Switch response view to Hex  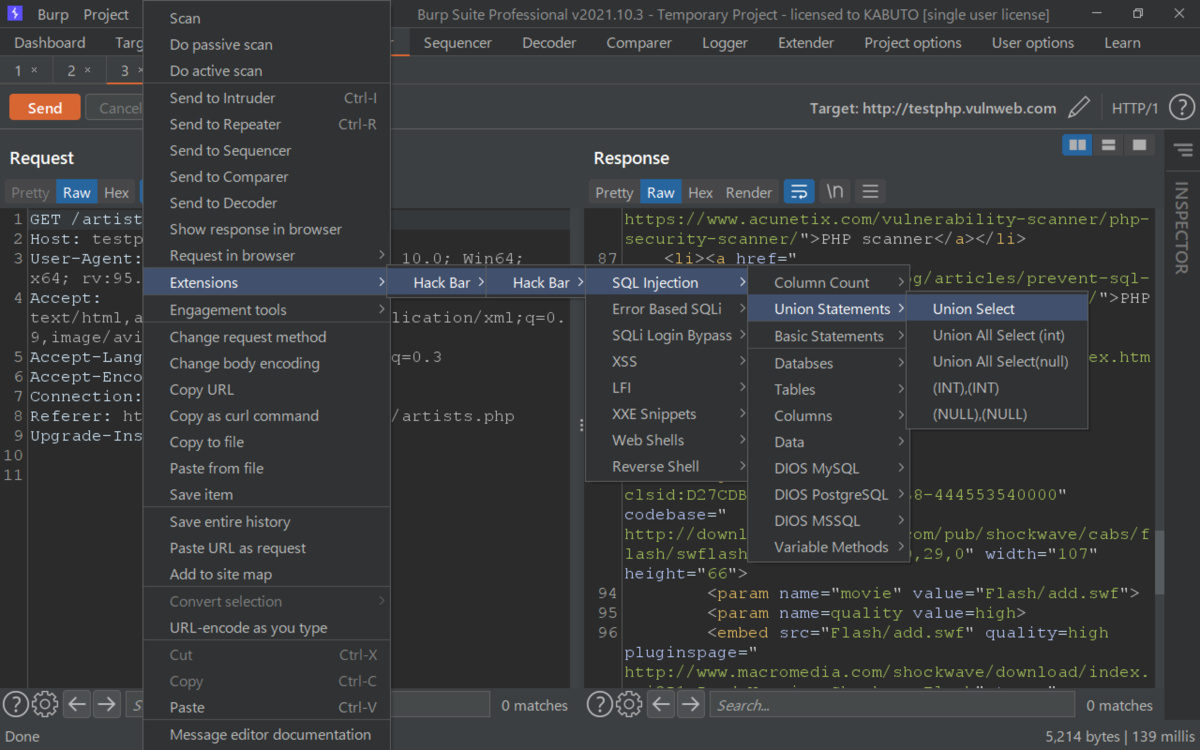700,193
